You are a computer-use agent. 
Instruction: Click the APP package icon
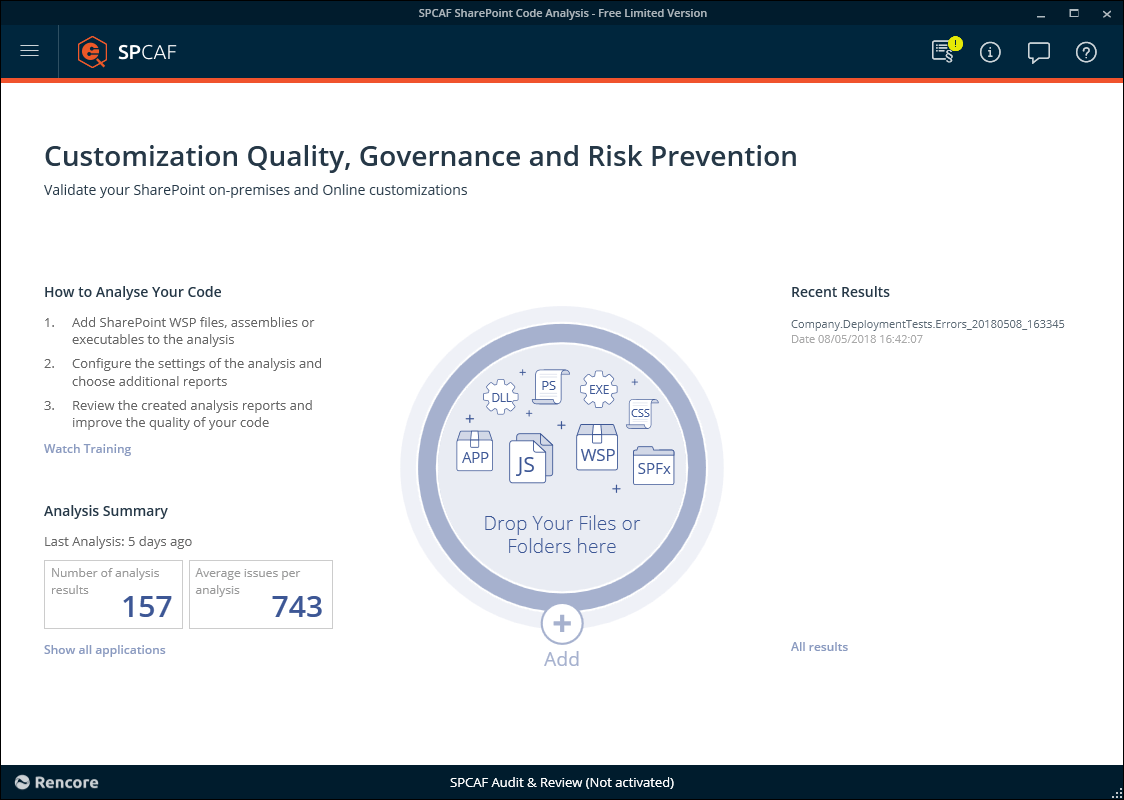475,451
